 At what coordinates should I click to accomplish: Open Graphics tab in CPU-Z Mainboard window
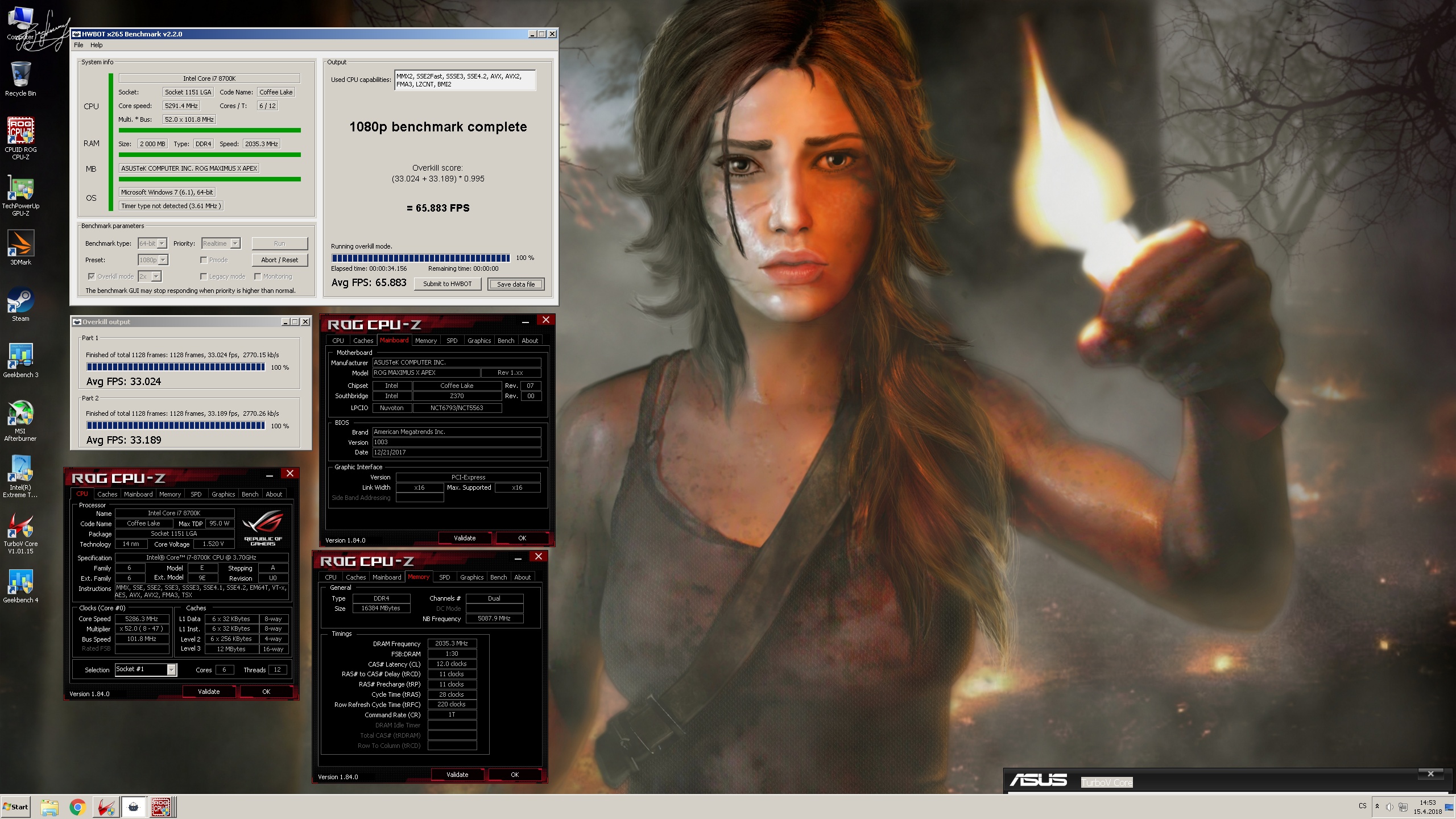point(479,340)
